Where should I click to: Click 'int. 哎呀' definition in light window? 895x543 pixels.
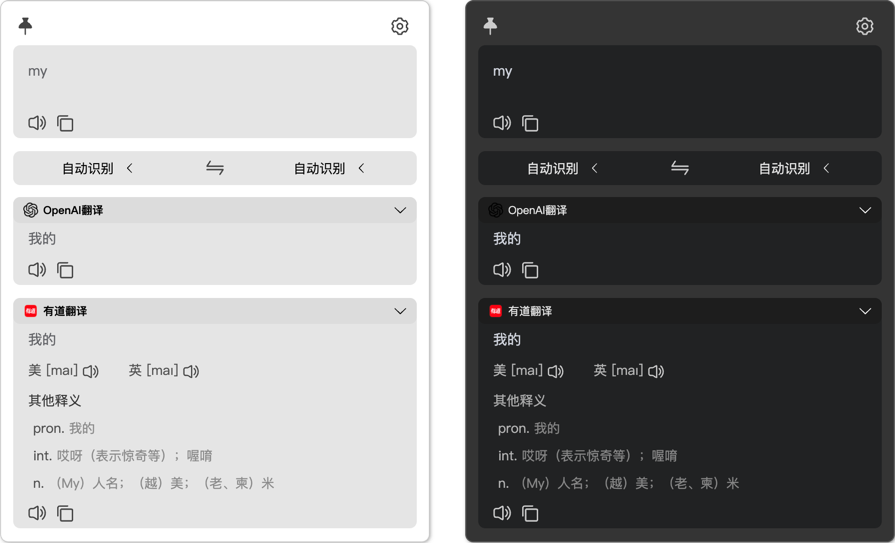pyautogui.click(x=123, y=456)
